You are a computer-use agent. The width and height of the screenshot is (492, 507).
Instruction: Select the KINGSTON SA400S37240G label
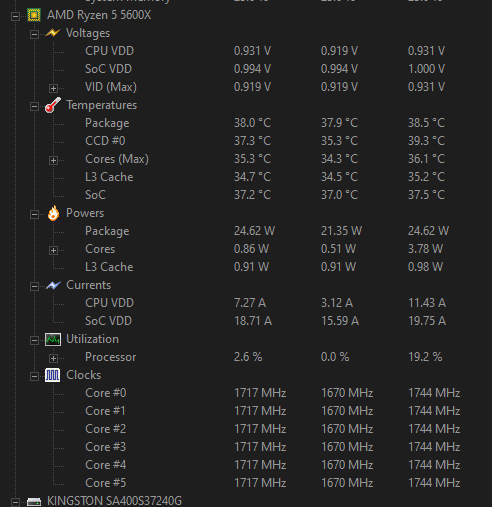(x=114, y=501)
